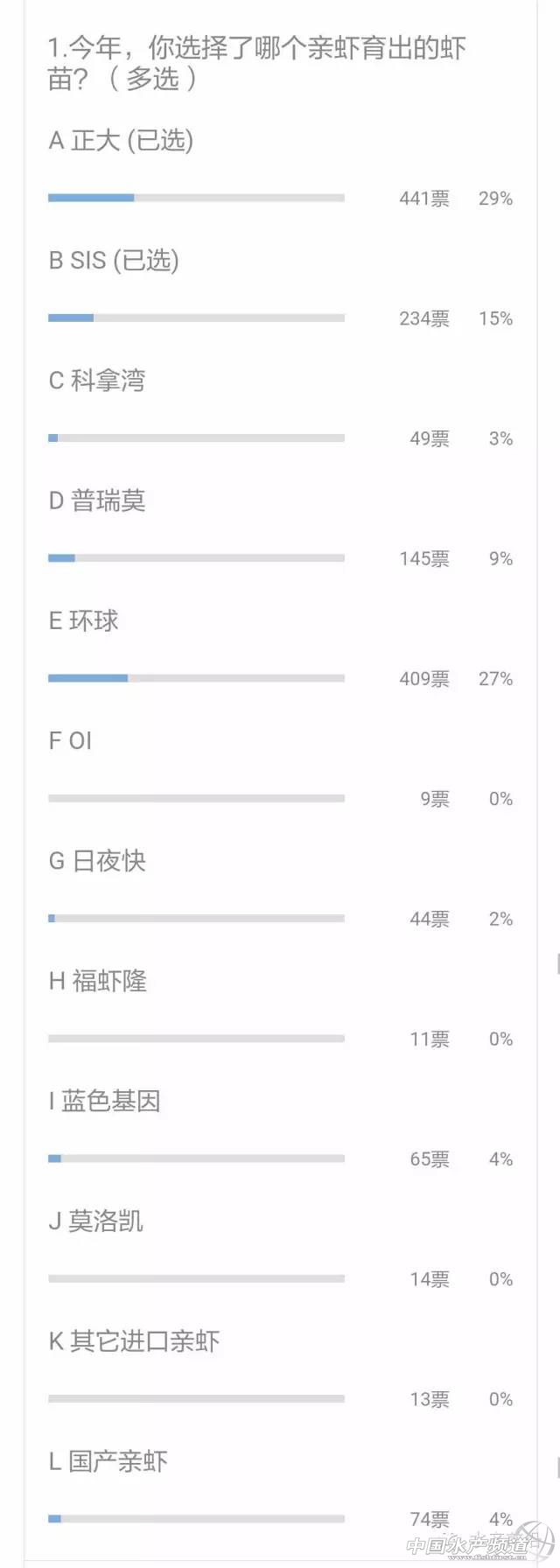Select the F OI option

coord(71,741)
